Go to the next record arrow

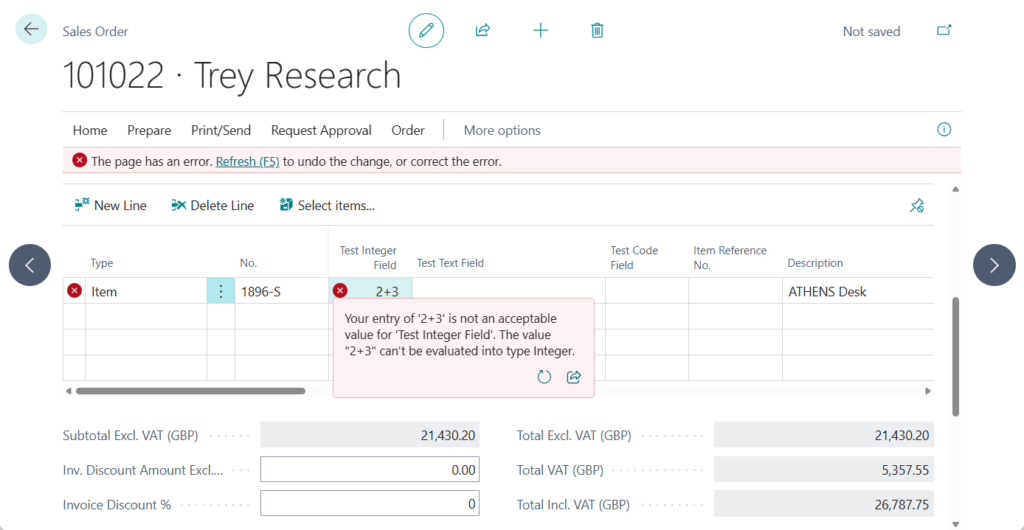tap(993, 265)
